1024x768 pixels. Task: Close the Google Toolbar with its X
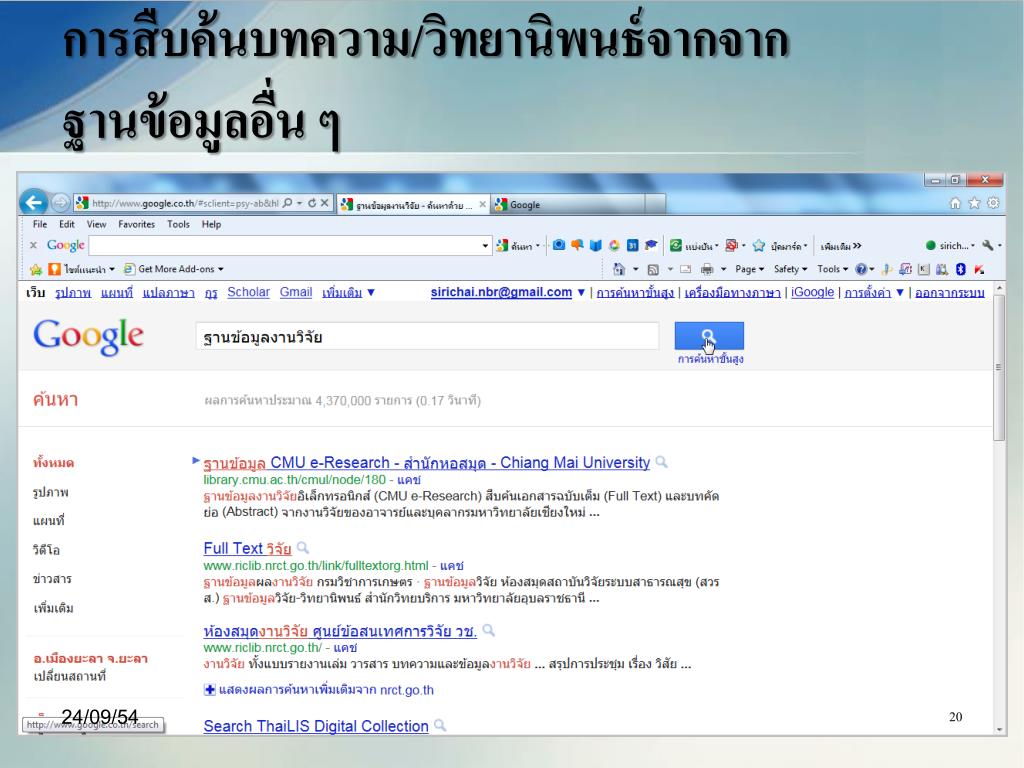click(33, 246)
